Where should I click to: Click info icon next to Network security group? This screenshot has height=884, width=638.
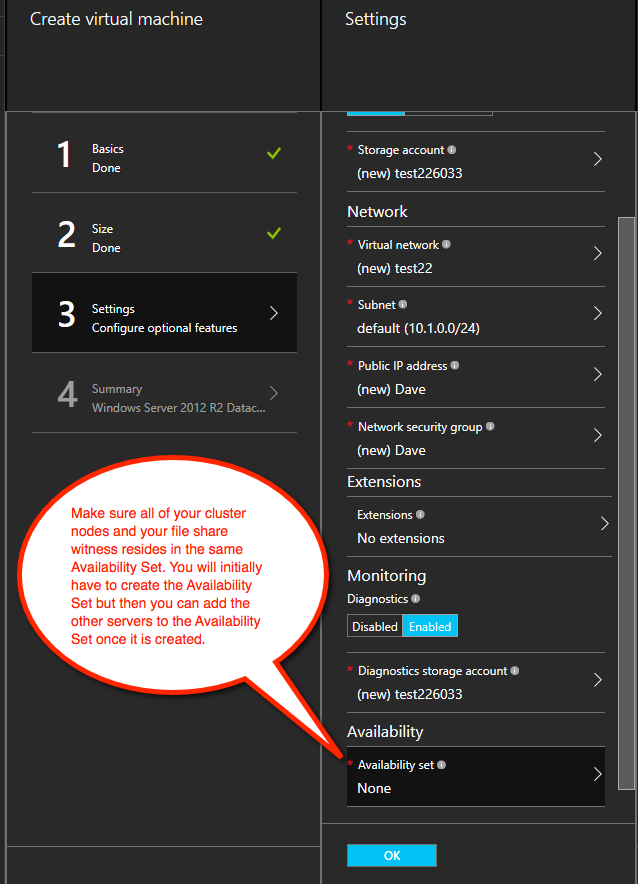pos(490,427)
